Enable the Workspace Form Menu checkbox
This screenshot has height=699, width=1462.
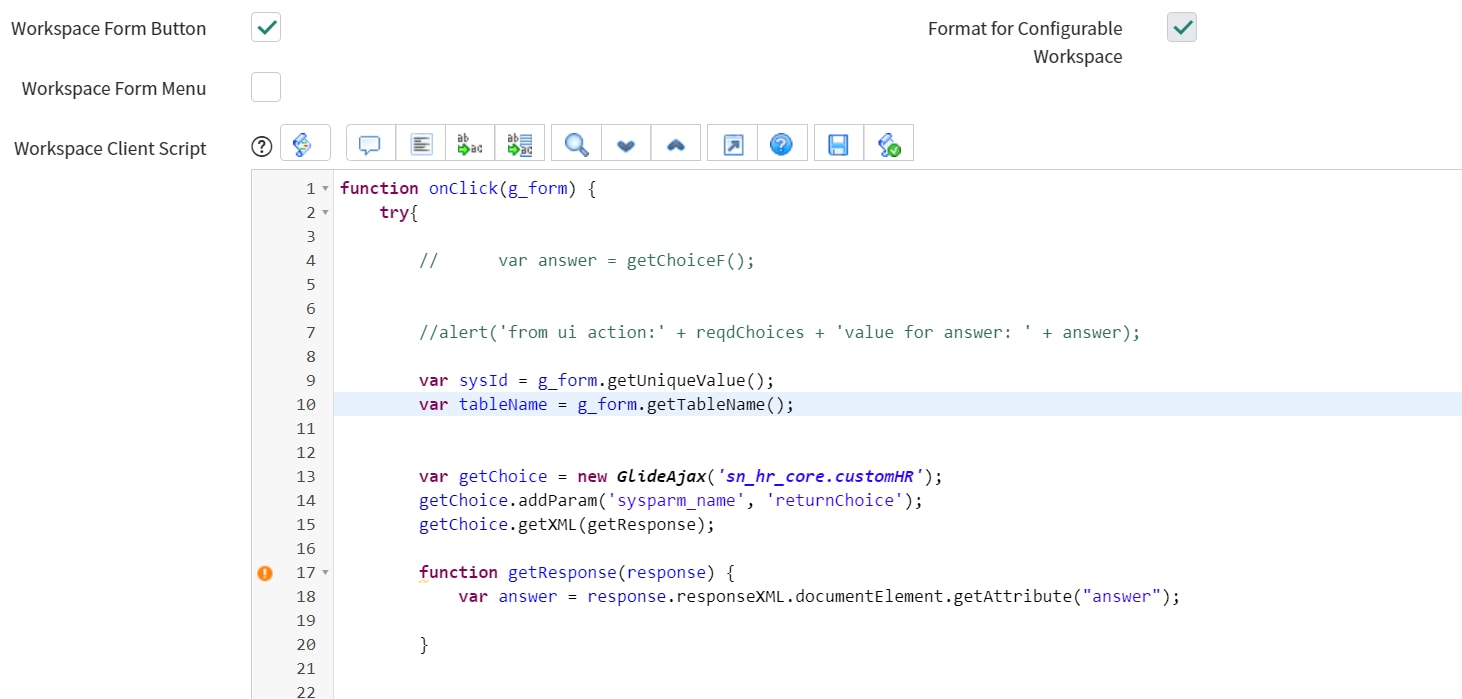coord(265,87)
